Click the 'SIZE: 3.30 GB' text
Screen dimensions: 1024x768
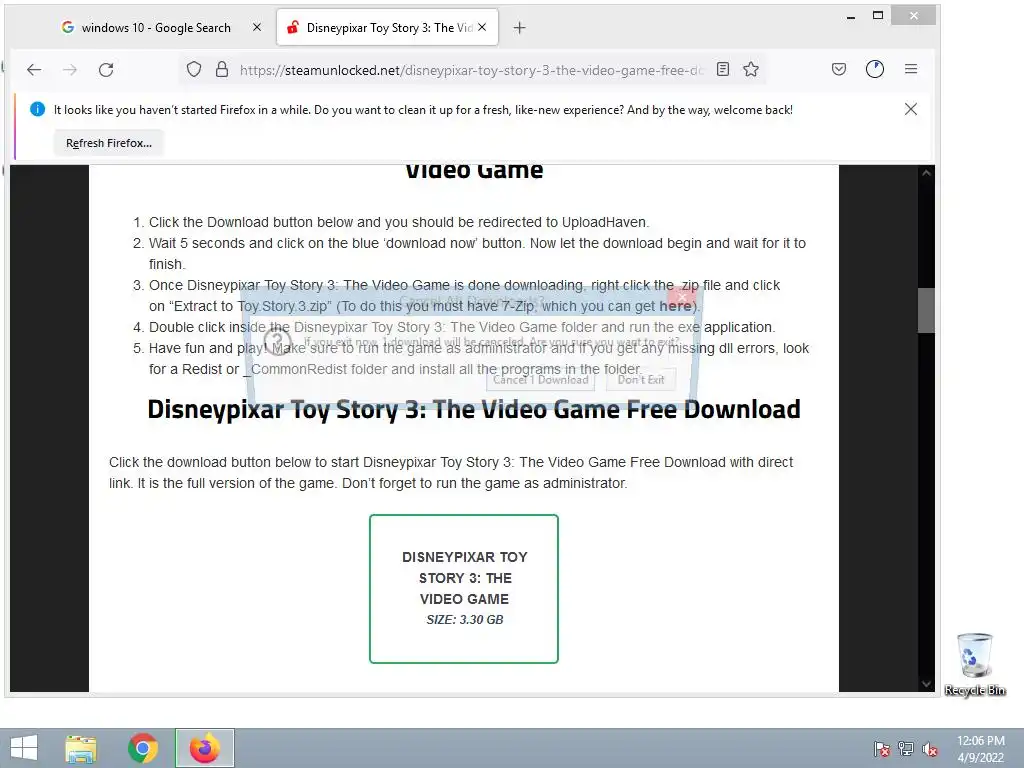pyautogui.click(x=464, y=620)
